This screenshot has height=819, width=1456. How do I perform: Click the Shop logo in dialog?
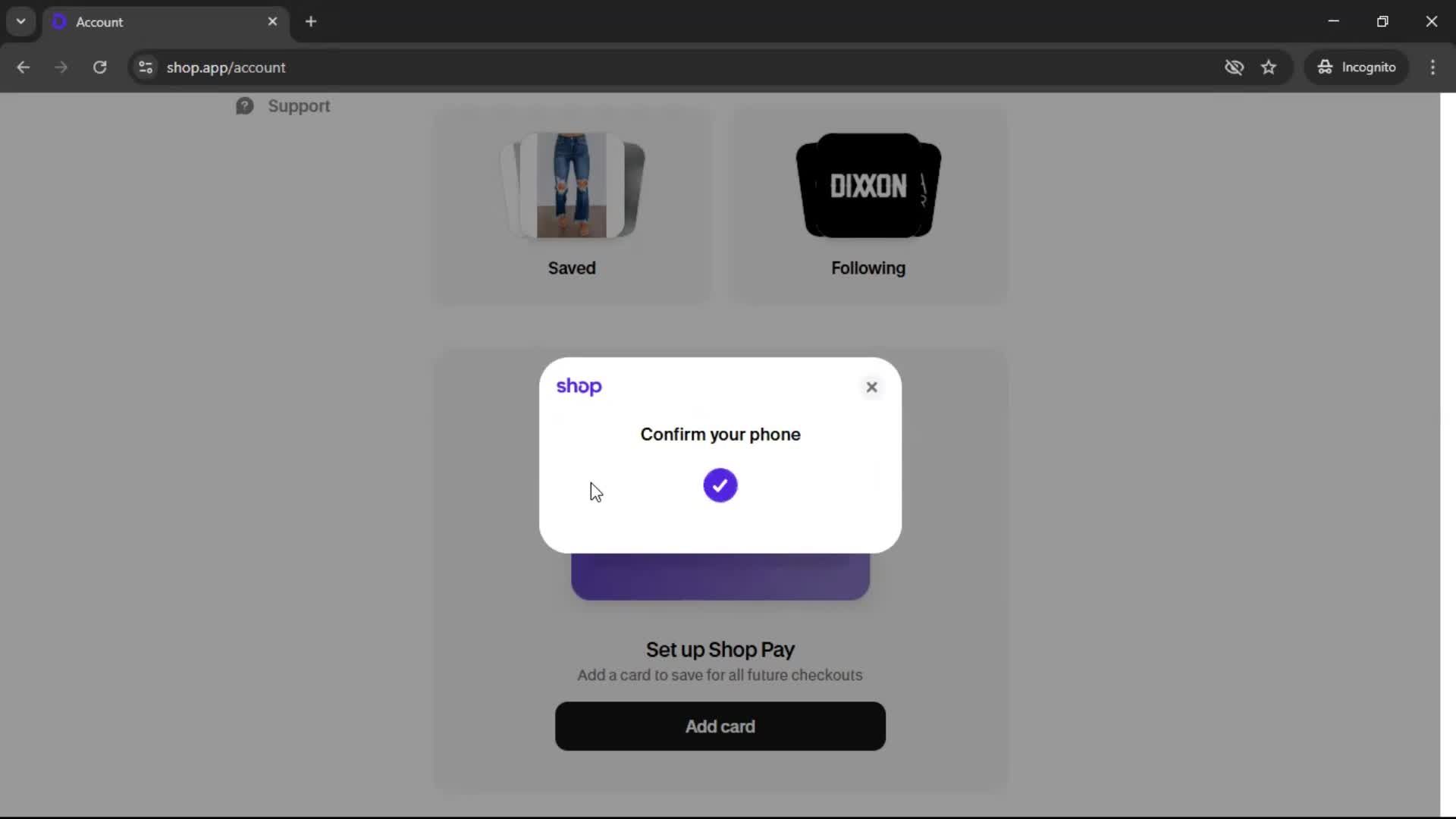[579, 387]
